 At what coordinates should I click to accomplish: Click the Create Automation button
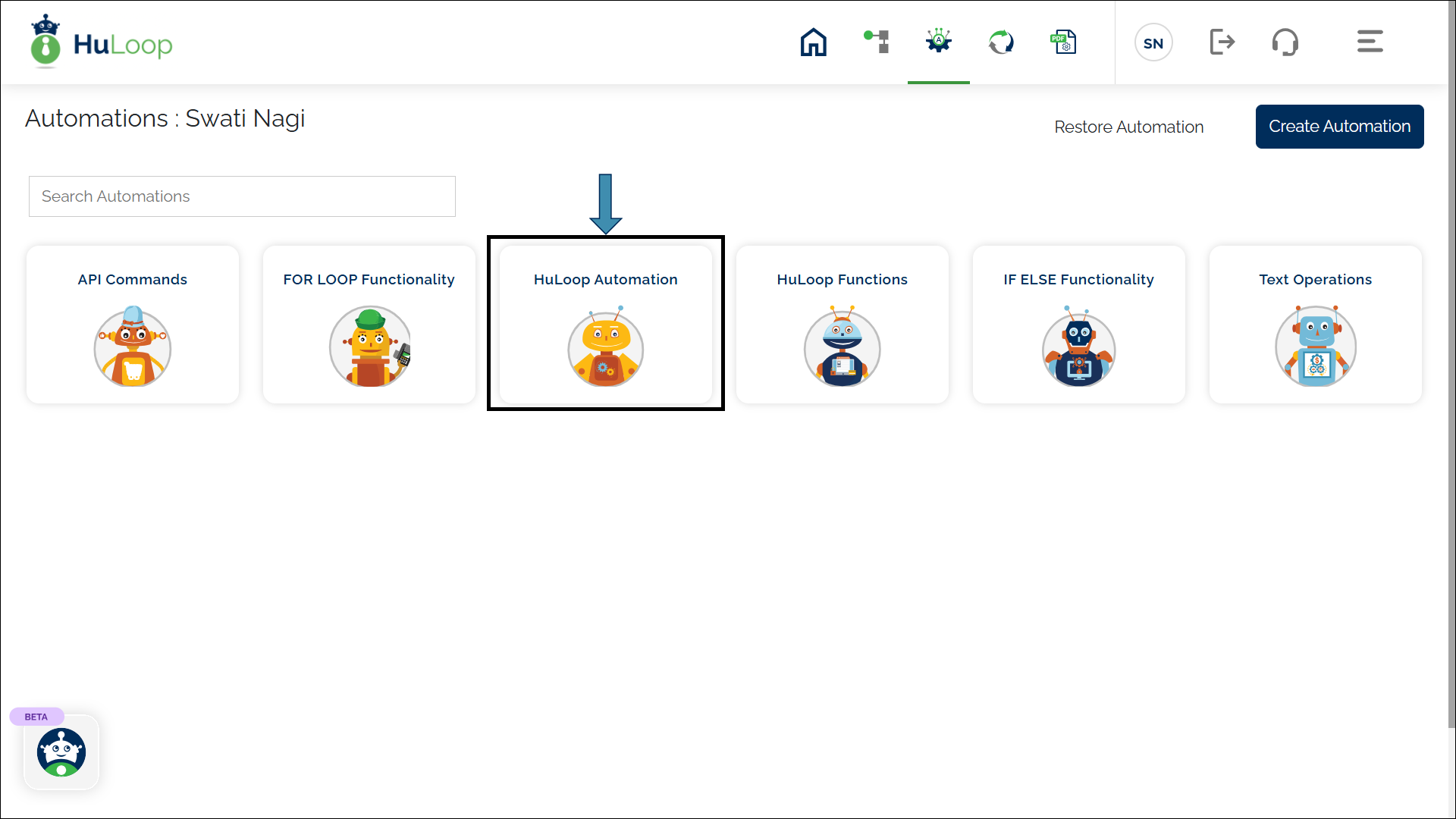point(1339,127)
